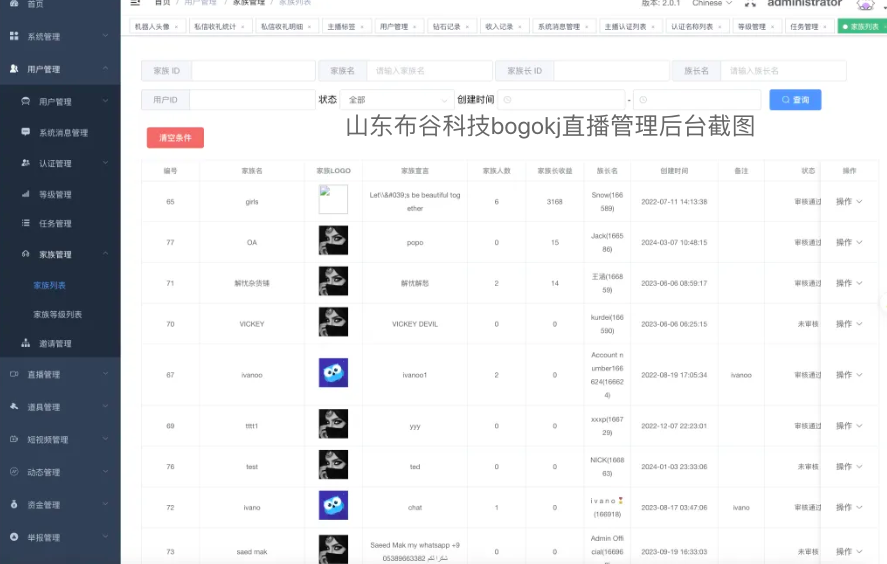The width and height of the screenshot is (887, 564).
Task: Open the Chinese language dropdown
Action: 712,4
